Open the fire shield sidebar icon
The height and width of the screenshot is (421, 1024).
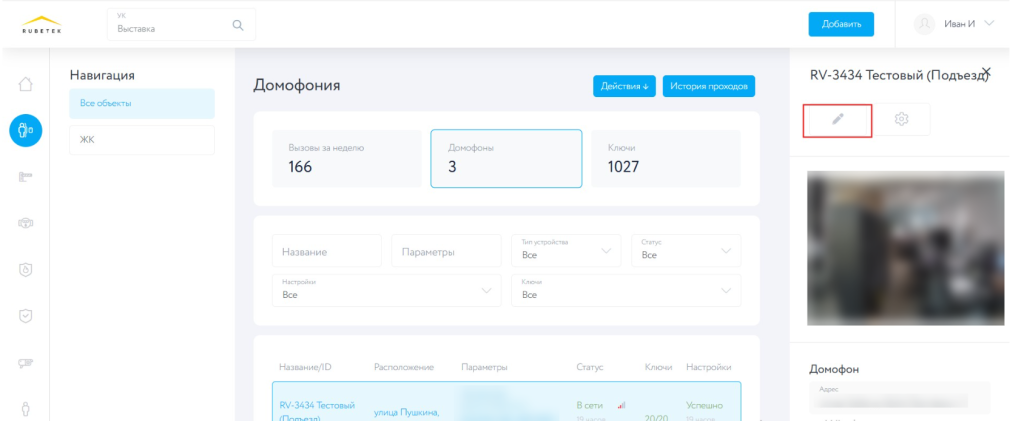point(25,270)
